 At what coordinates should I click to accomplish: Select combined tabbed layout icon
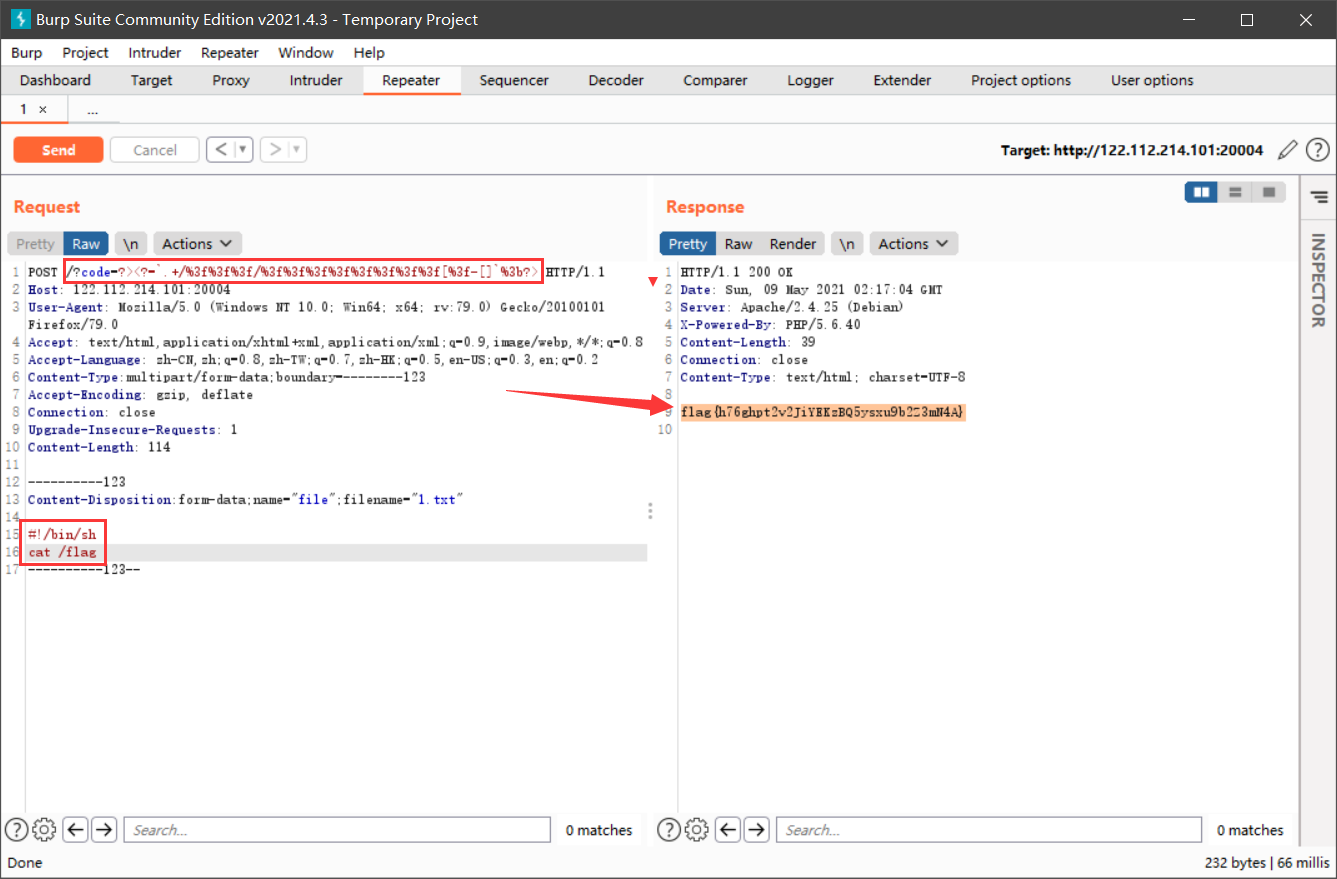coord(1269,192)
